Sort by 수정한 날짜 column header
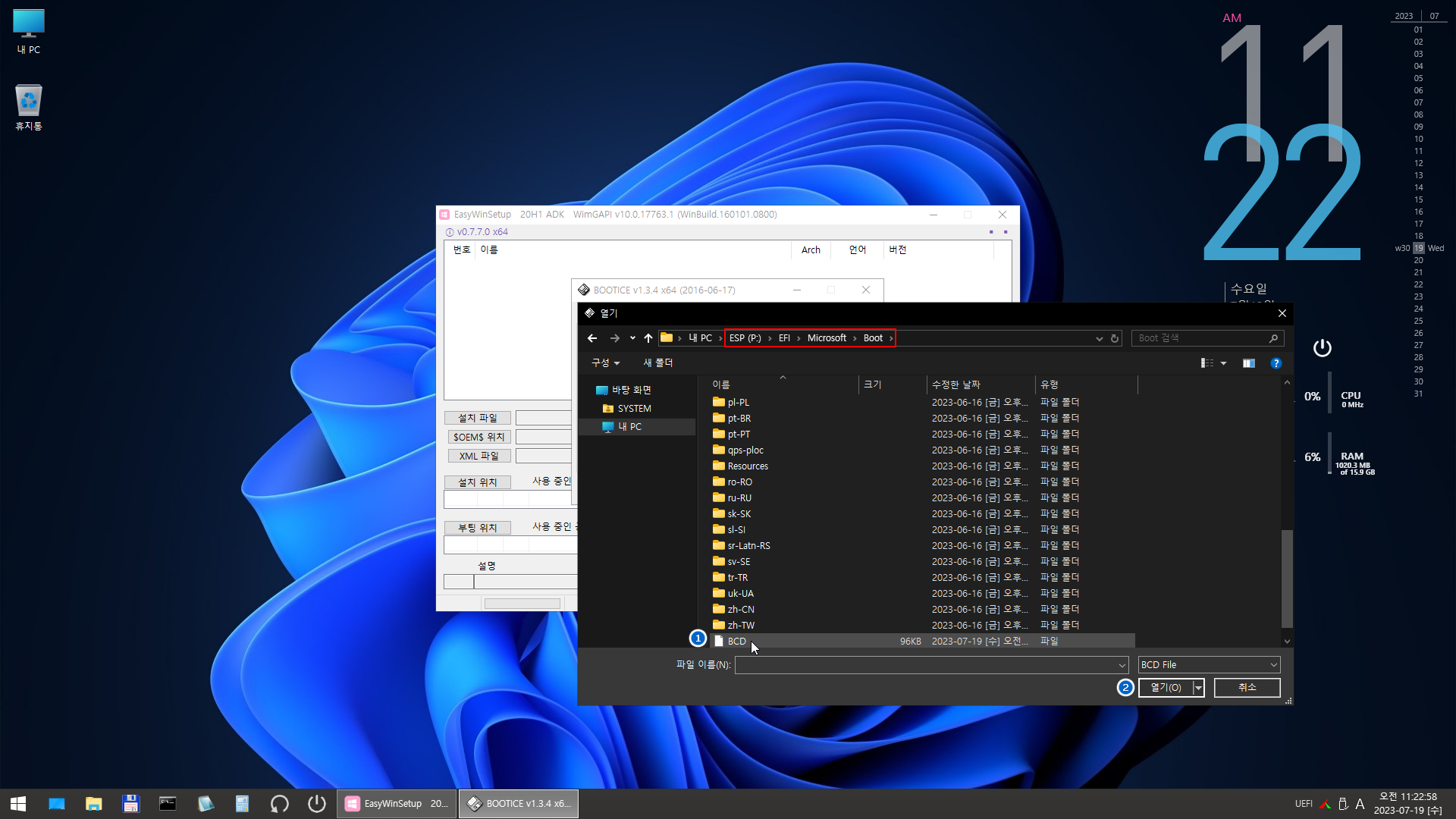This screenshot has width=1456, height=819. 981,384
